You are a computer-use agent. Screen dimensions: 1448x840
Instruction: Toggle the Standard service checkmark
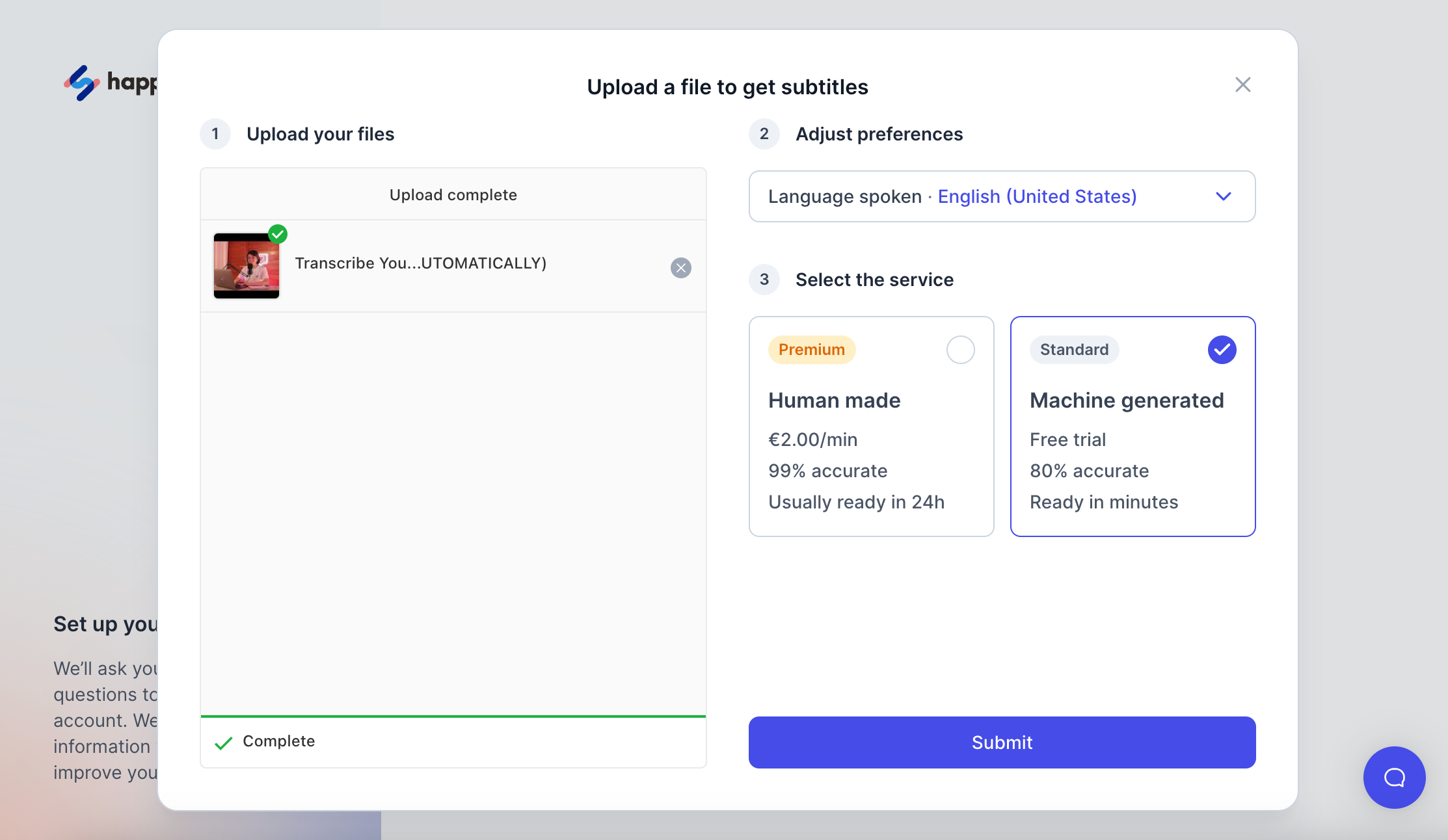point(1222,350)
